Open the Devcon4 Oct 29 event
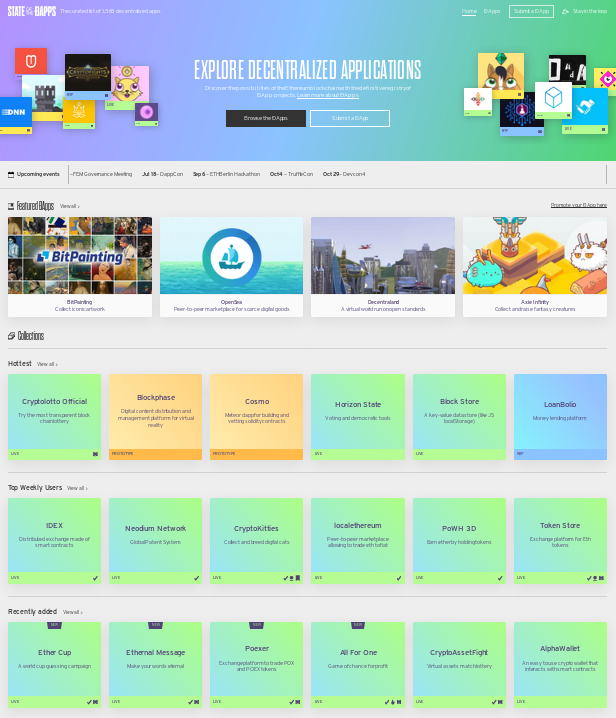Image resolution: width=616 pixels, height=718 pixels. point(343,174)
